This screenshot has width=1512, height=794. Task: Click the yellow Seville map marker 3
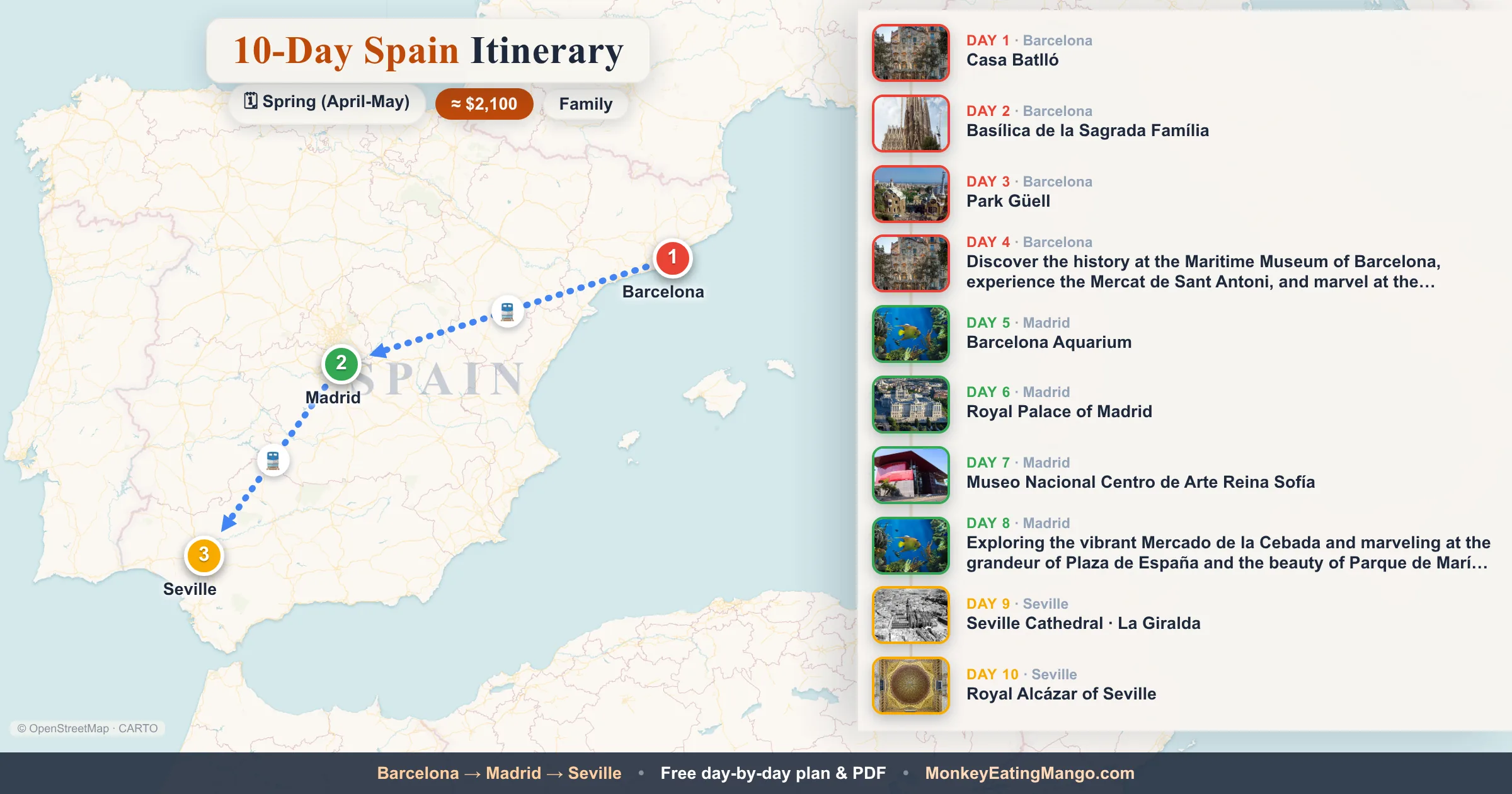coord(203,555)
